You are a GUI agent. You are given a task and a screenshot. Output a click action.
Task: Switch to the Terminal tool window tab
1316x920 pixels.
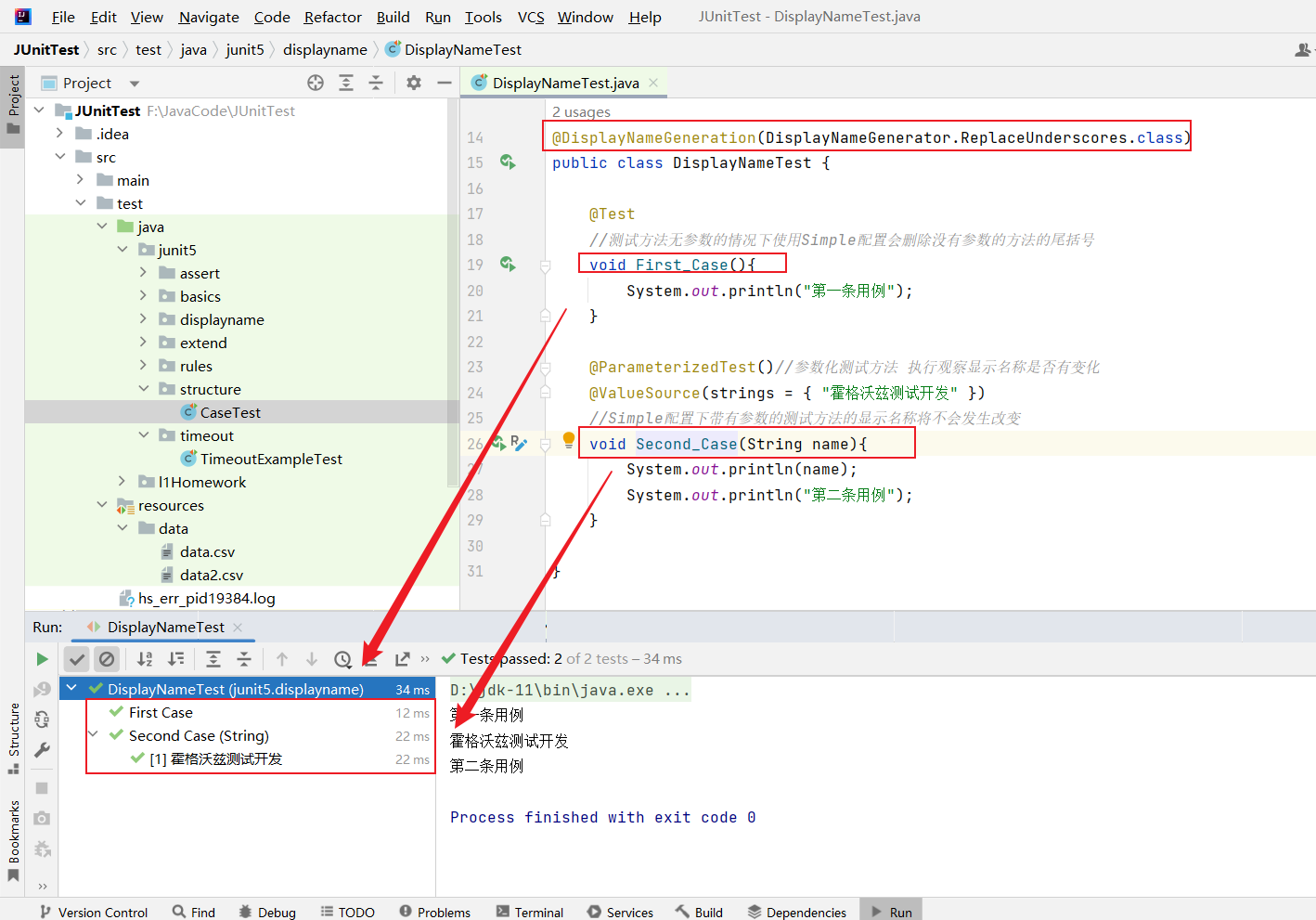[529, 912]
